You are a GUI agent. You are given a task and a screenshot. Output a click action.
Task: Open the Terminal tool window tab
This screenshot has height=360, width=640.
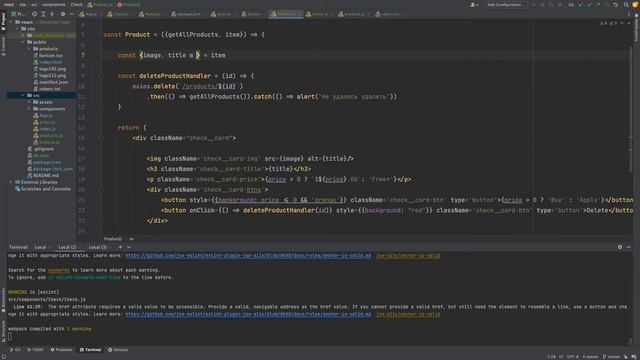90,350
